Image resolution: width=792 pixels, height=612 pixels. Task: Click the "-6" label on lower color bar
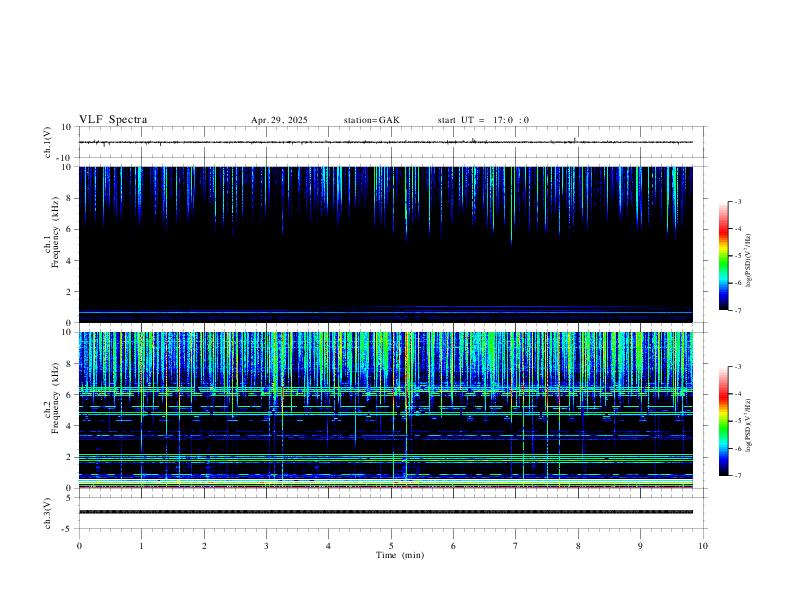(x=738, y=448)
